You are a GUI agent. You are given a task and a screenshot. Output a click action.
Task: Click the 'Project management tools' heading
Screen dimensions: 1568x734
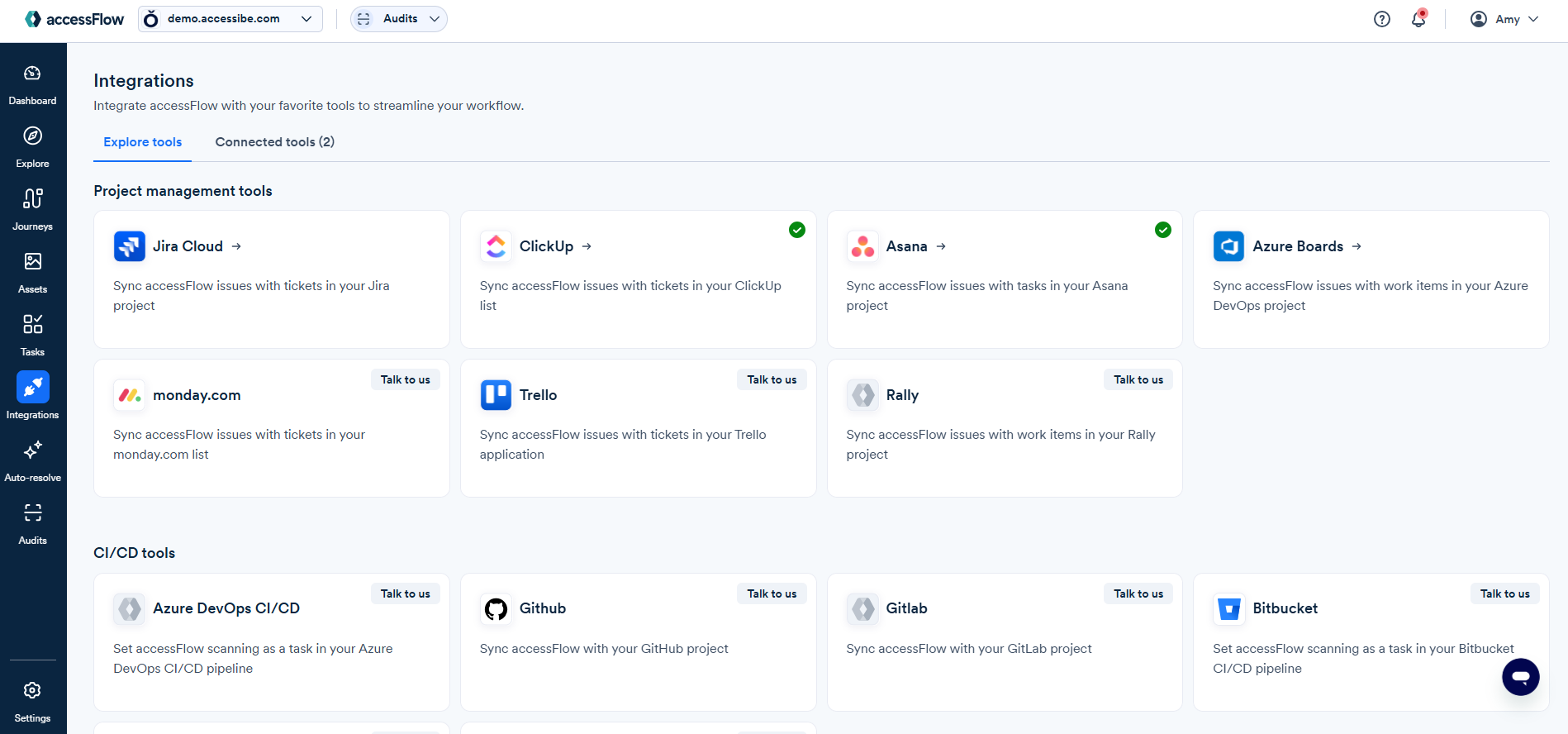183,191
